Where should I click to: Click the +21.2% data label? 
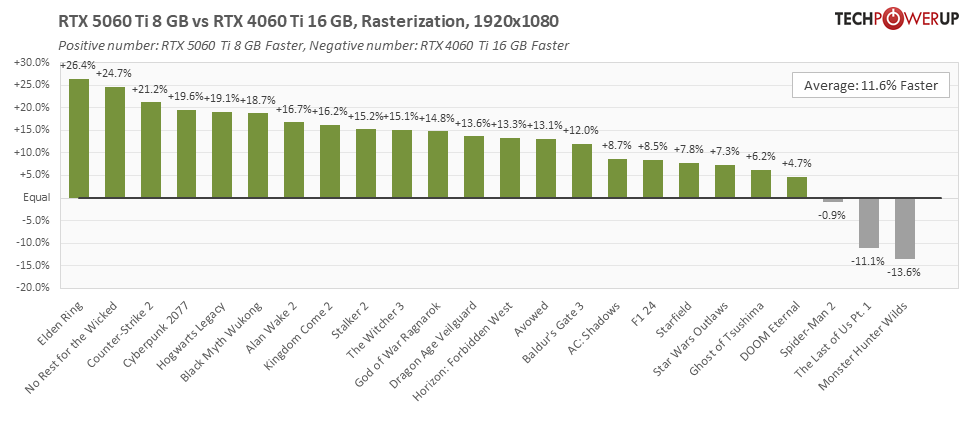pyautogui.click(x=150, y=89)
